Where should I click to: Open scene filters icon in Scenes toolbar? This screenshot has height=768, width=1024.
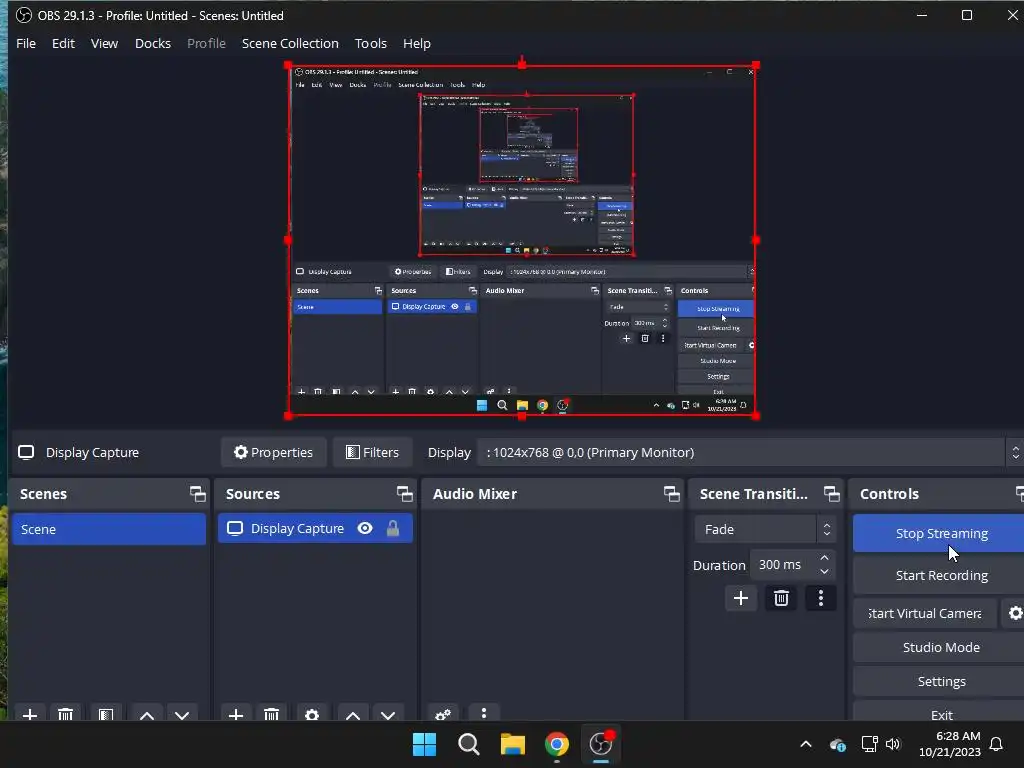(106, 714)
